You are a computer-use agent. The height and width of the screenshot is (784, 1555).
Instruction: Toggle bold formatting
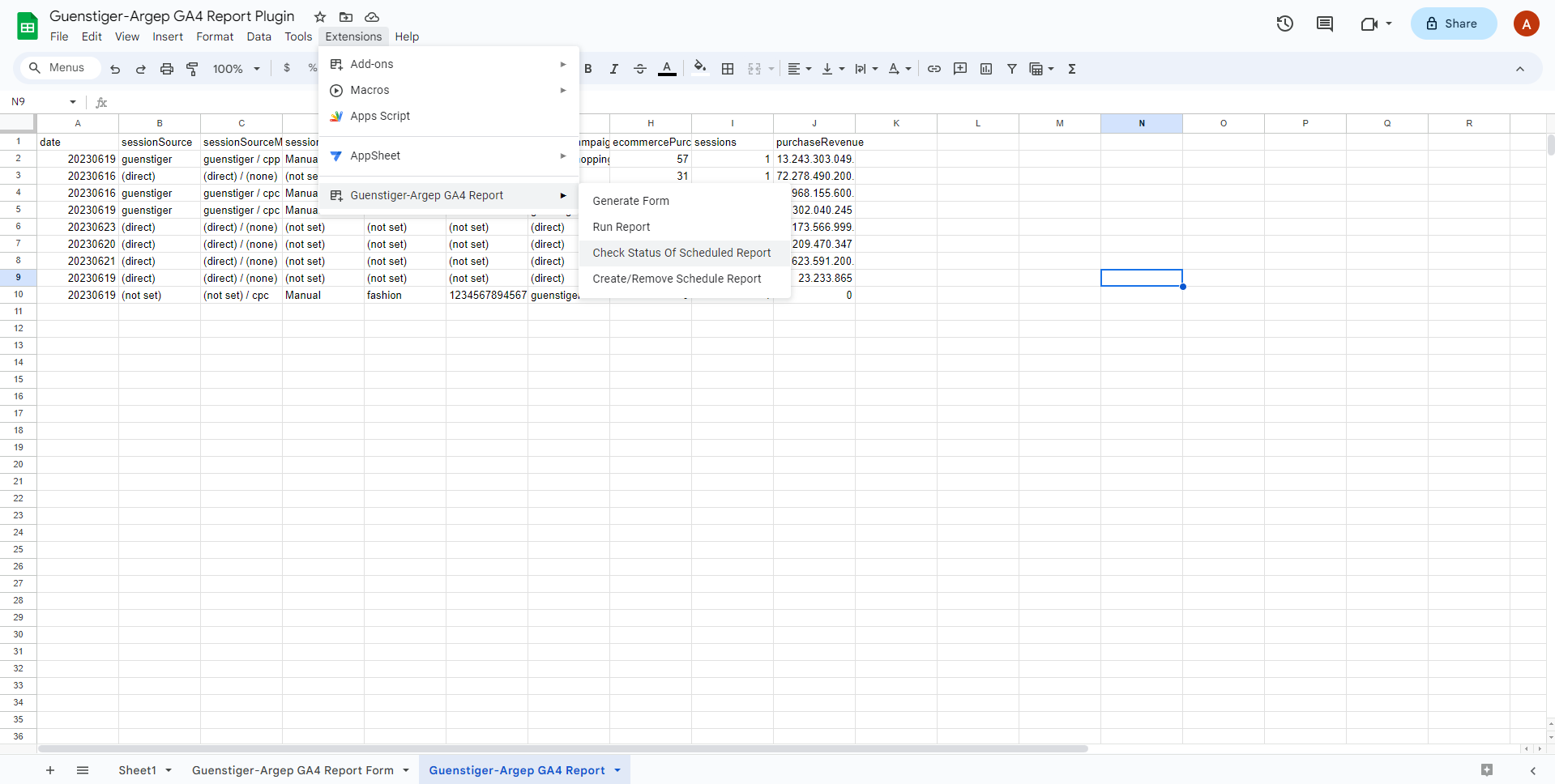588,69
